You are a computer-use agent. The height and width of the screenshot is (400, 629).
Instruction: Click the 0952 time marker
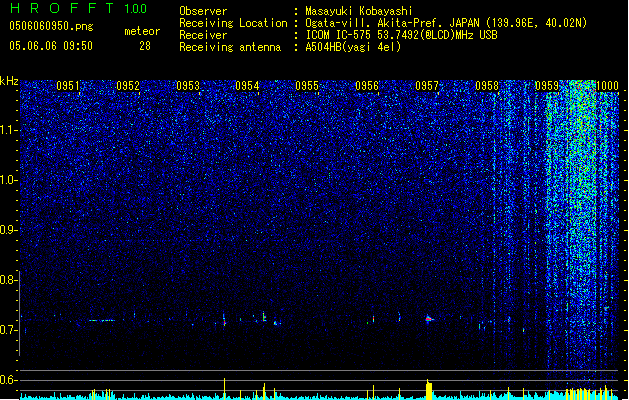(x=128, y=86)
